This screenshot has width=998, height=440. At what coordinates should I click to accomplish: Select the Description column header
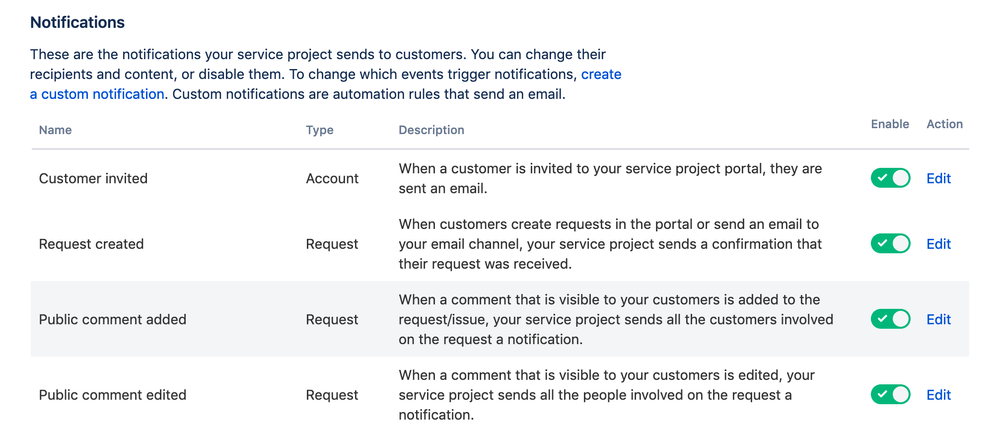pyautogui.click(x=431, y=130)
